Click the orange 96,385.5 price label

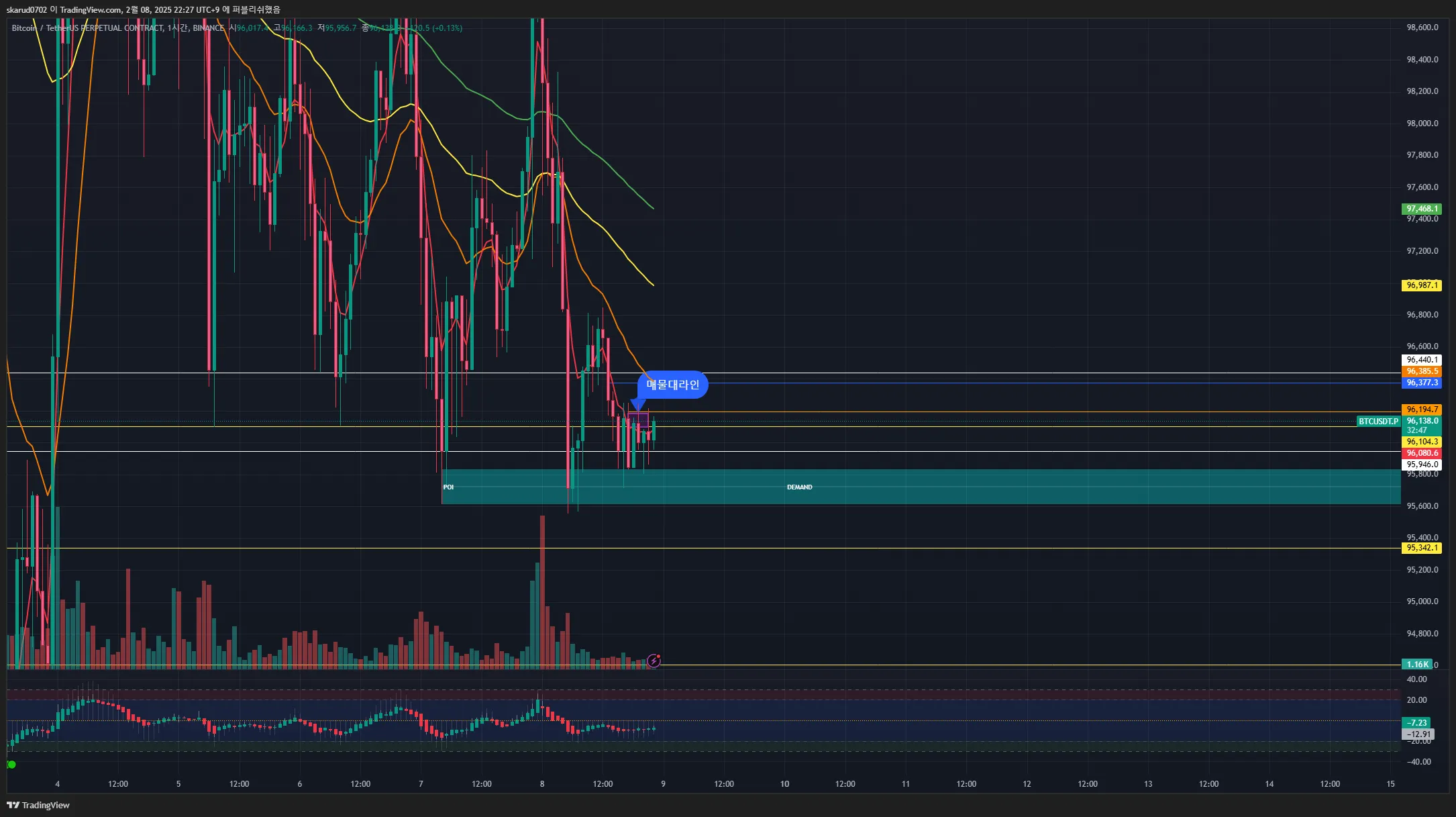[1422, 371]
